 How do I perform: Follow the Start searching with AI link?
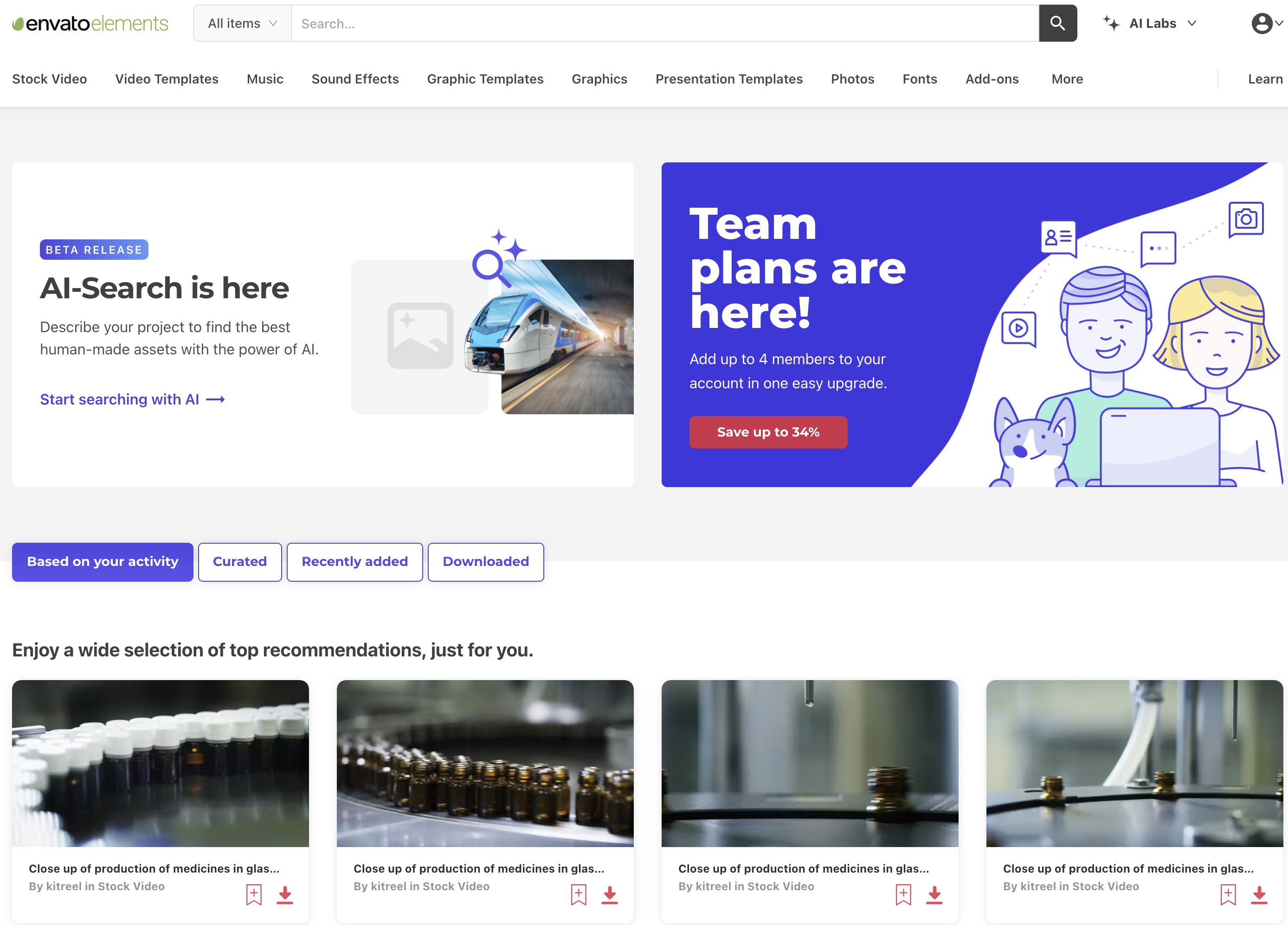[132, 399]
